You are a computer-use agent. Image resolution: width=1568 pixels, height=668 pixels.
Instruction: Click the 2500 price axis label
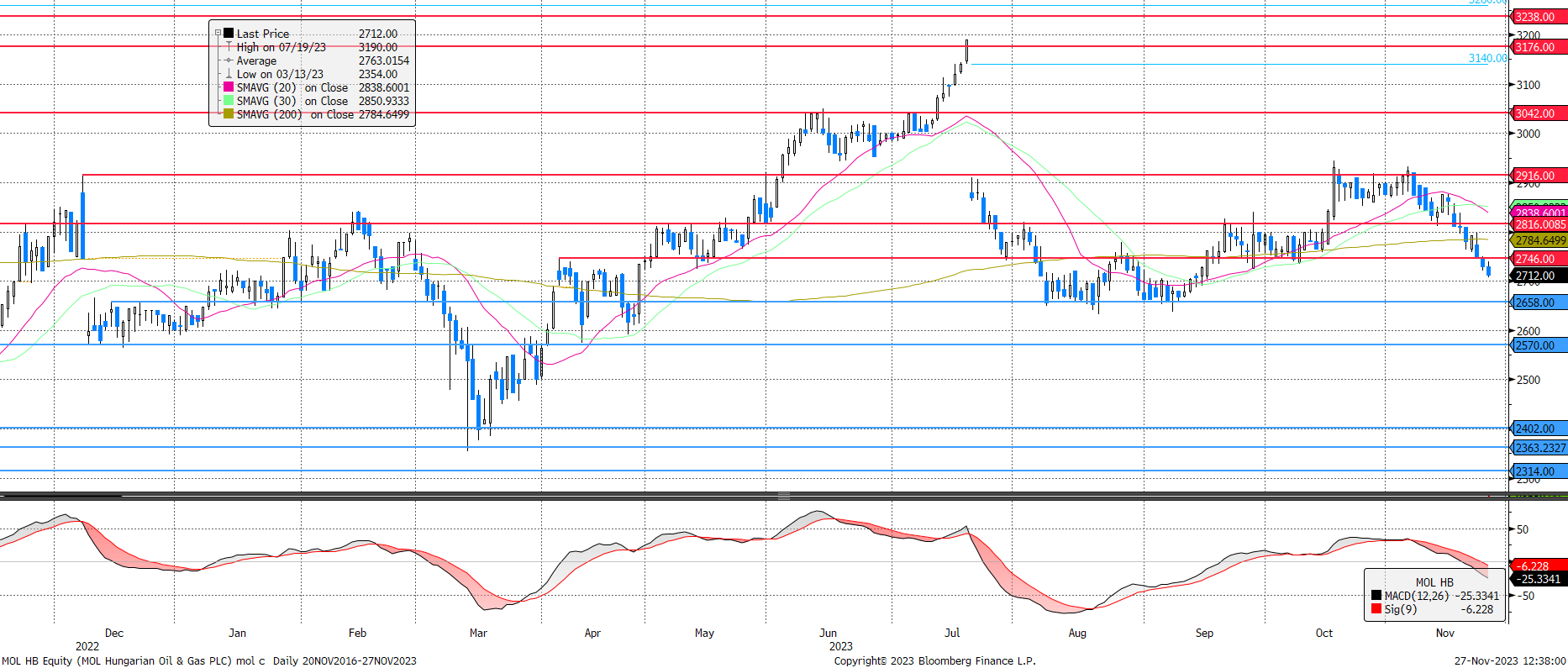click(1529, 380)
